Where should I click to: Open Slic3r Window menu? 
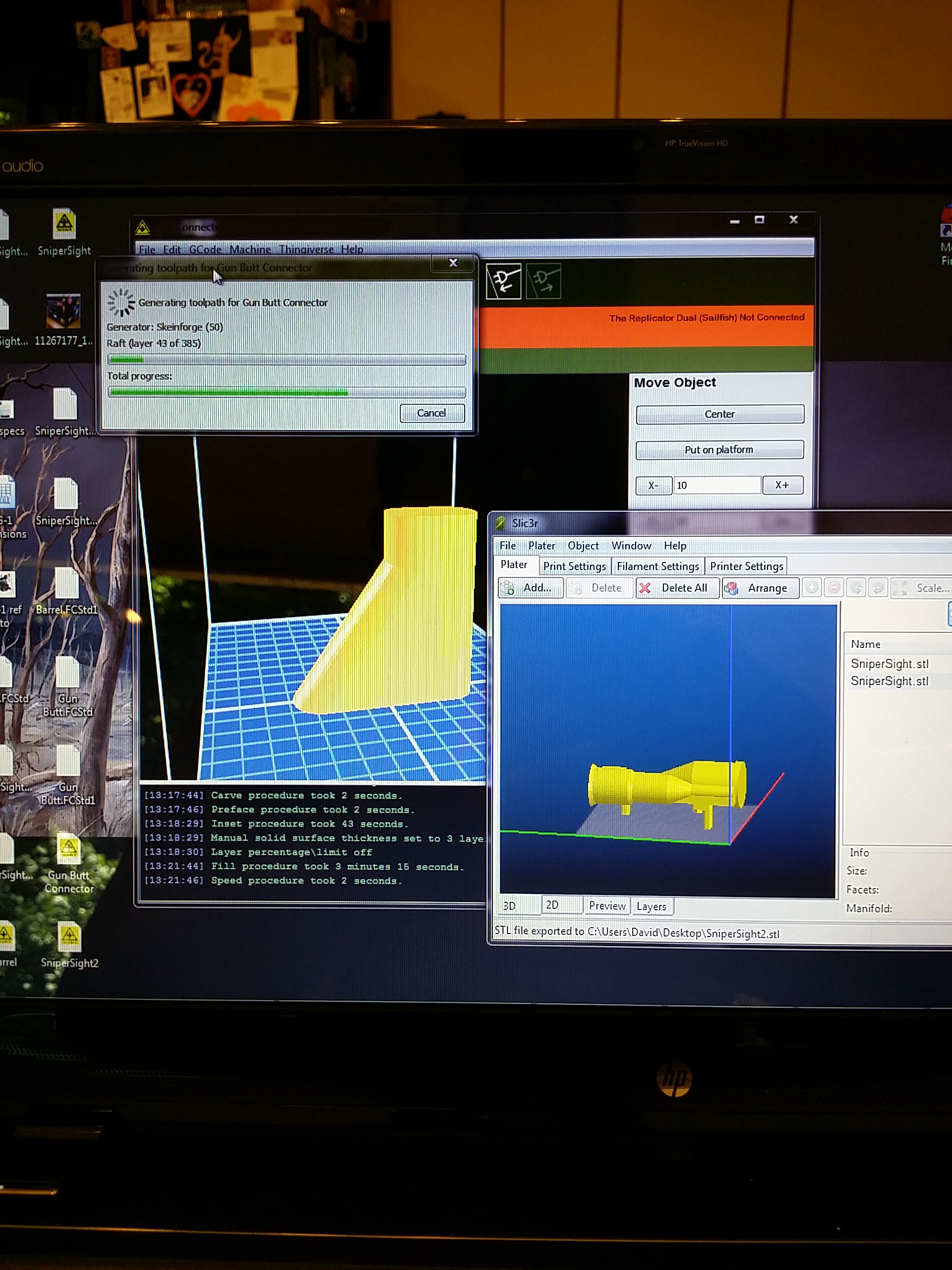[631, 545]
